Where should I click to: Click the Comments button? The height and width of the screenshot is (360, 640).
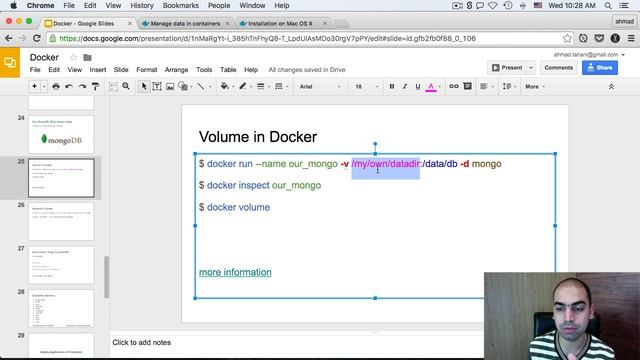tap(558, 68)
